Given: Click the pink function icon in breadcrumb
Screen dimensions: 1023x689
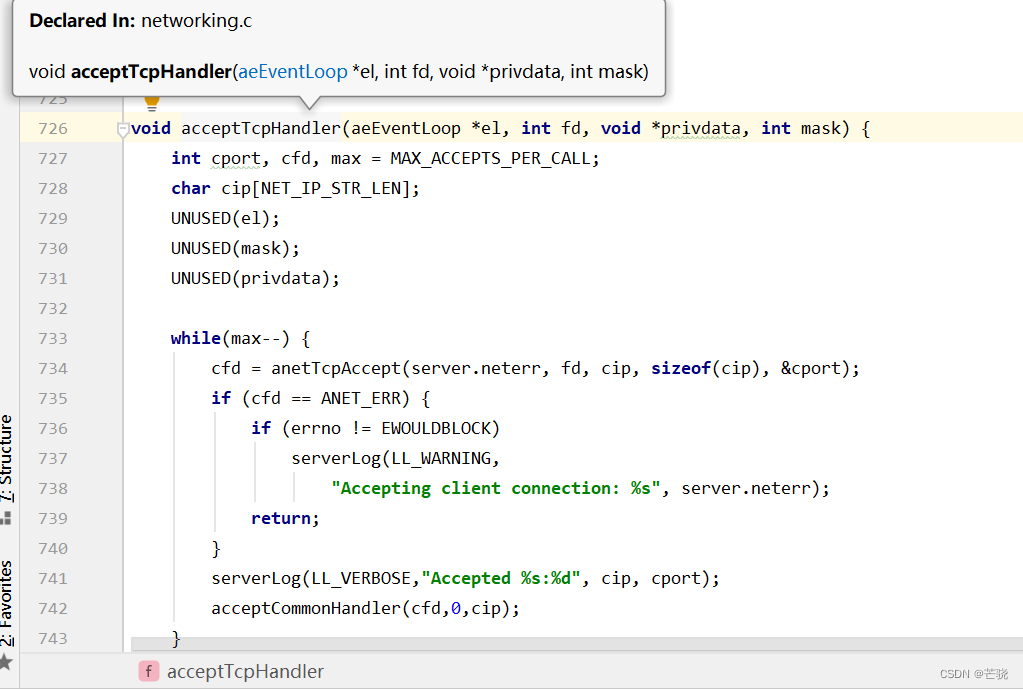Looking at the screenshot, I should pyautogui.click(x=149, y=671).
